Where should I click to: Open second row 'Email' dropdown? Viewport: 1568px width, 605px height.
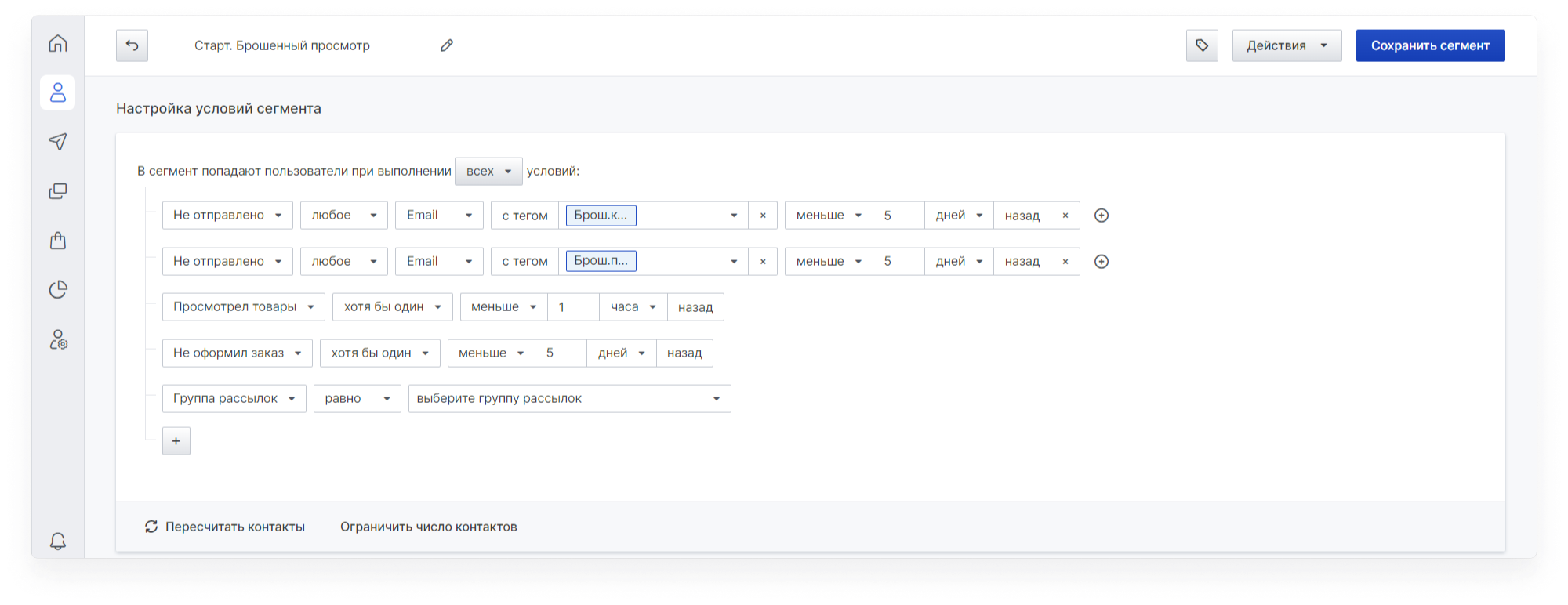(x=439, y=262)
